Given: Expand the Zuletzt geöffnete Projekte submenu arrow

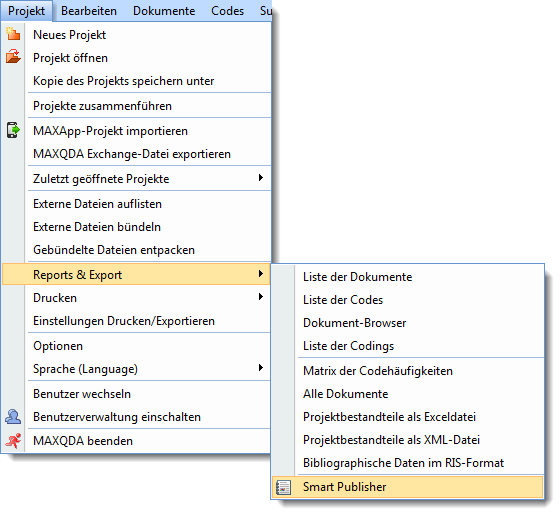Looking at the screenshot, I should point(261,178).
